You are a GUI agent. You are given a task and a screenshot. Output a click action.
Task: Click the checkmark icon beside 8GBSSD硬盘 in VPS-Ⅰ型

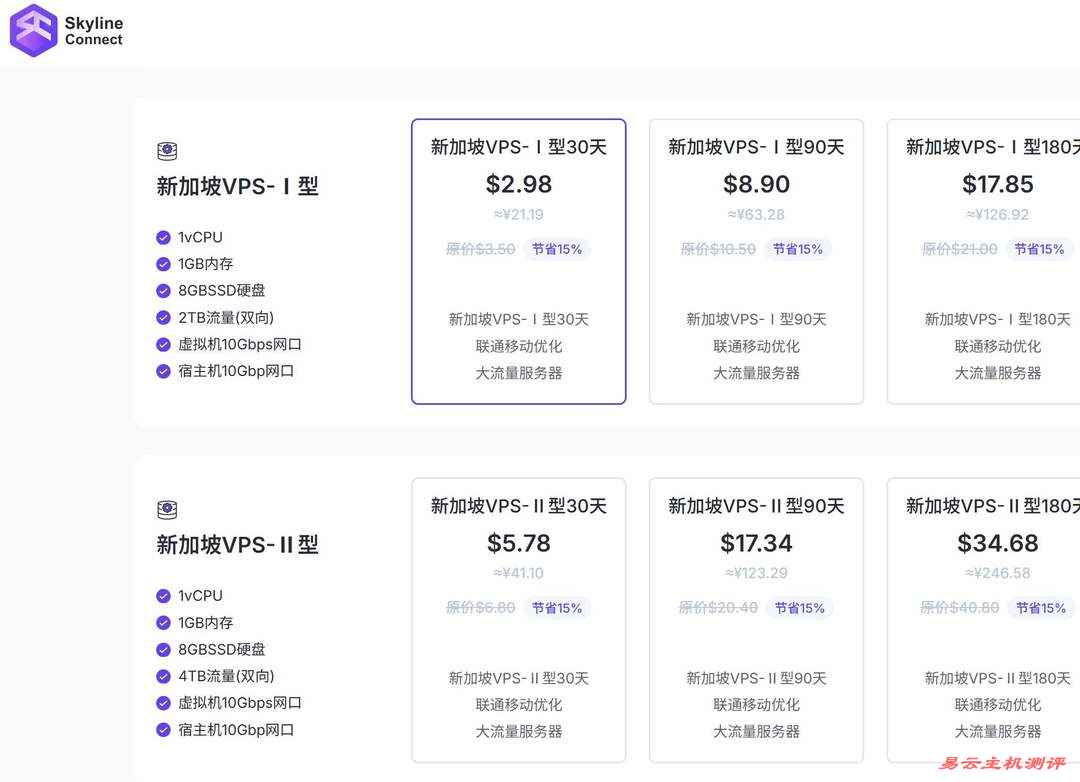[163, 290]
